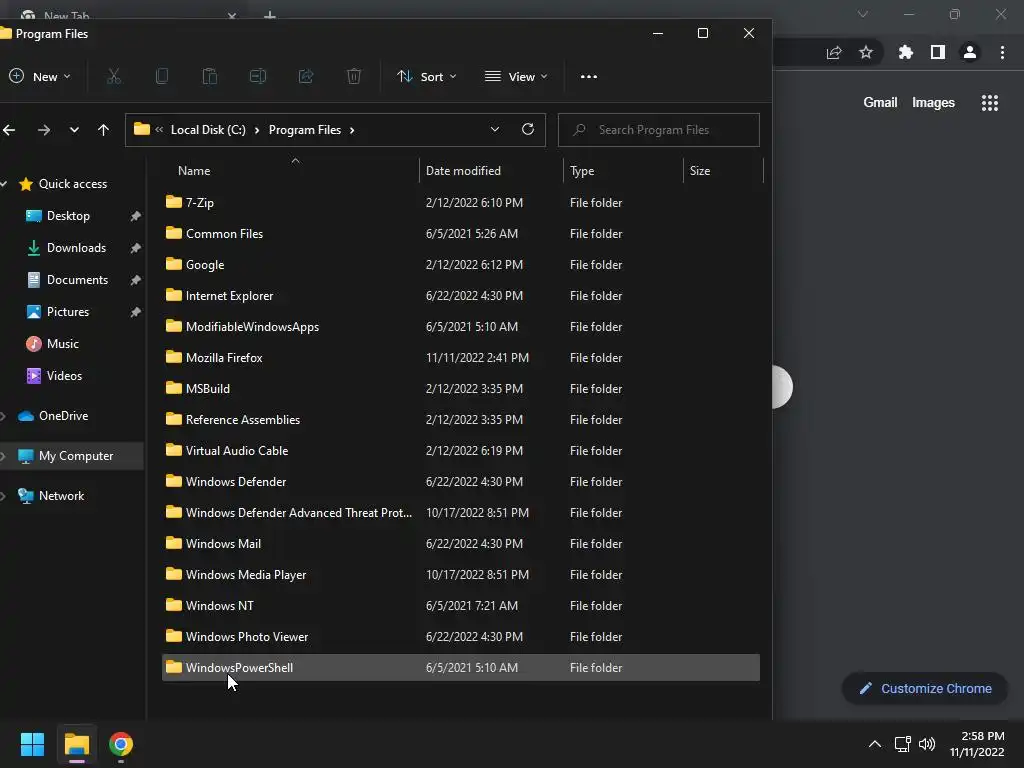This screenshot has width=1024, height=768.
Task: Select the MSBuild folder
Action: pyautogui.click(x=460, y=389)
